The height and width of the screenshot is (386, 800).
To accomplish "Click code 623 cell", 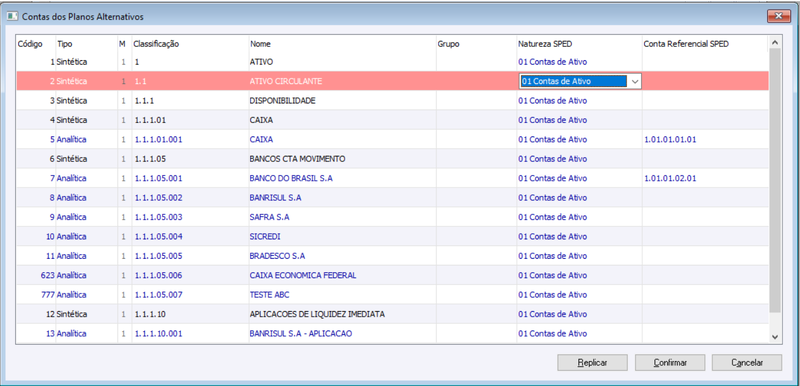I will click(47, 275).
